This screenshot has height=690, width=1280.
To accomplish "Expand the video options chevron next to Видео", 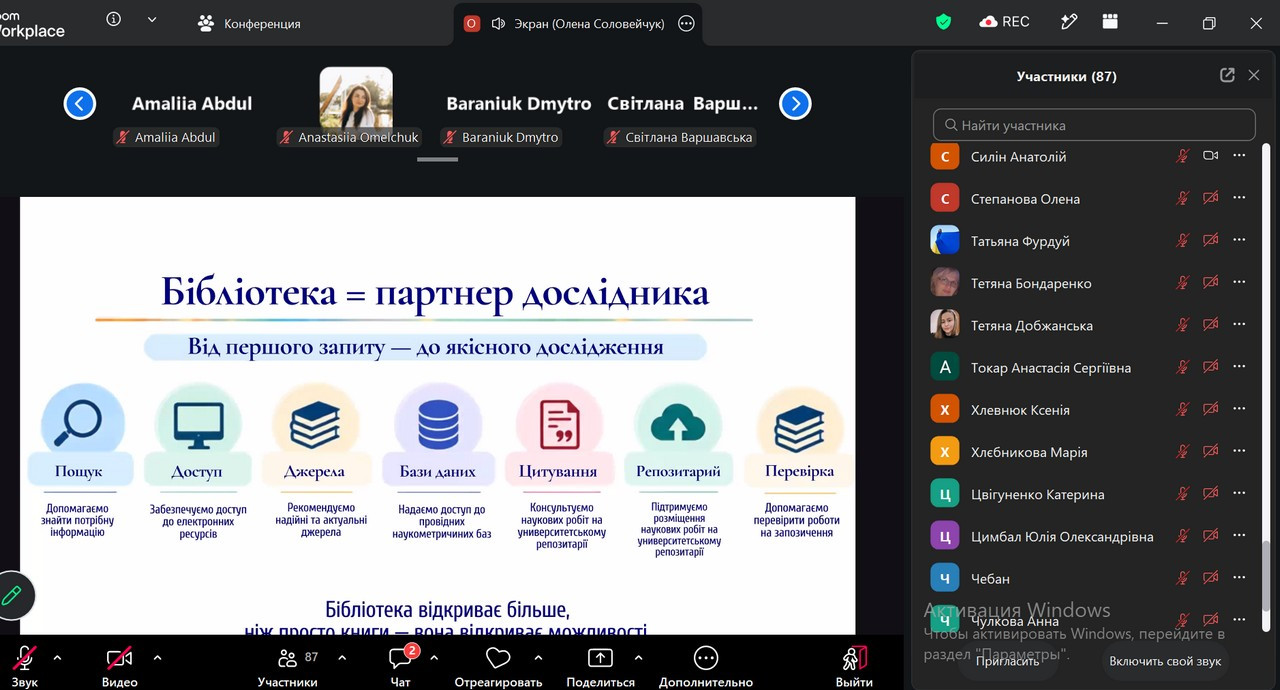I will point(157,658).
